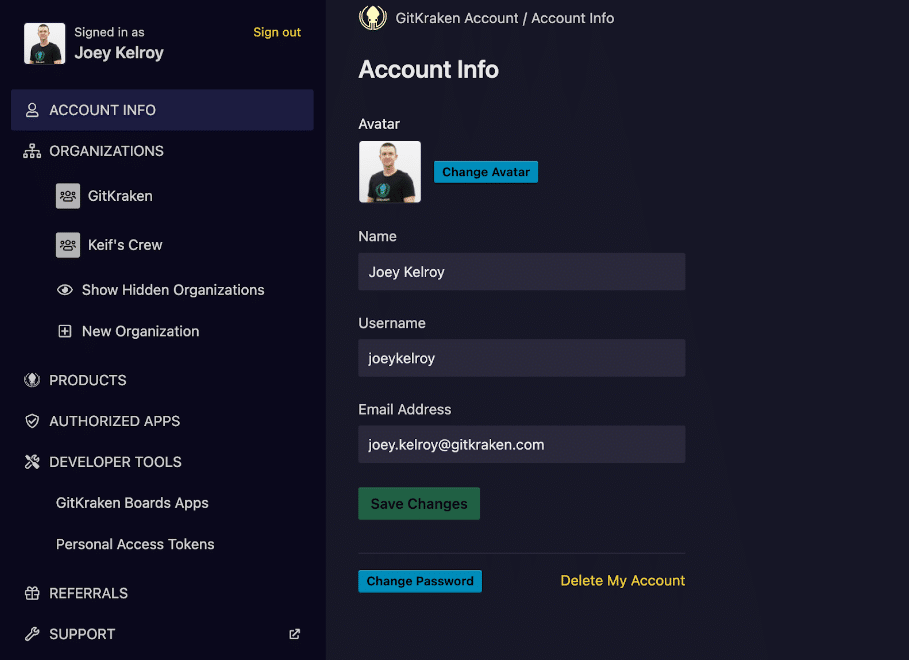
Task: Click the GitKraken logo in the breadcrumb
Action: point(373,17)
